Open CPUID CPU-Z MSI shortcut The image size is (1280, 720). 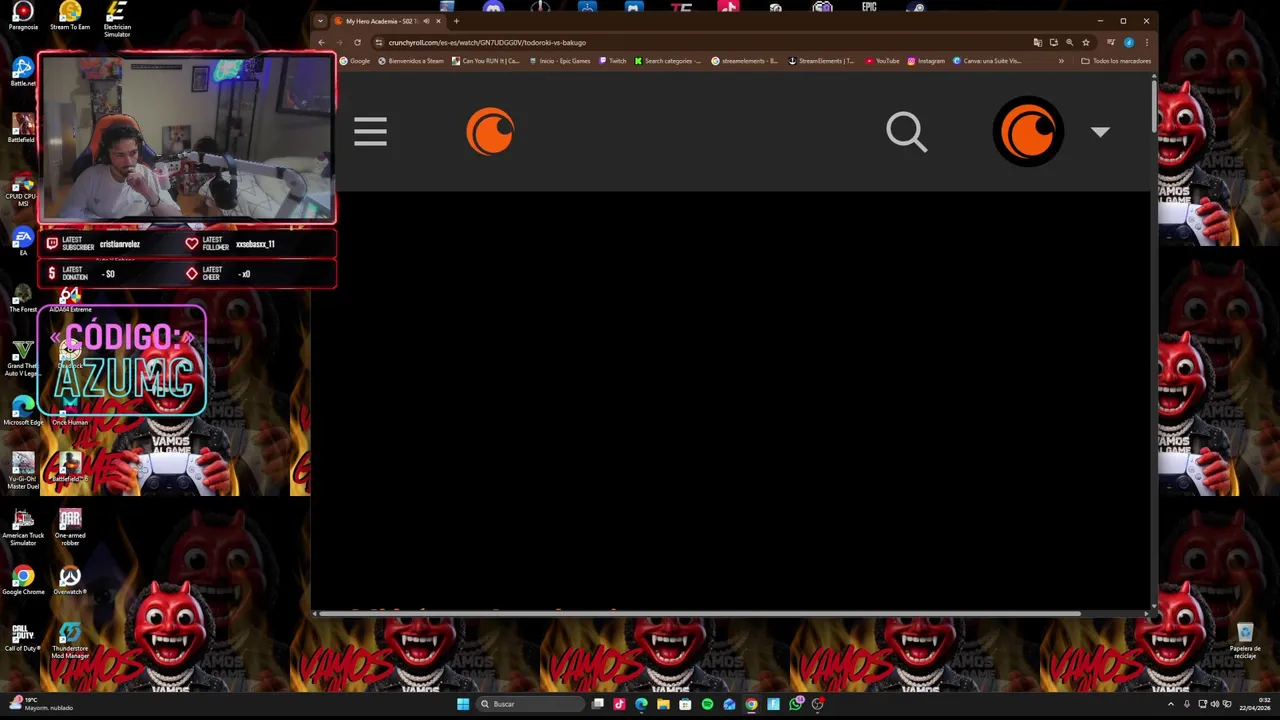(22, 191)
